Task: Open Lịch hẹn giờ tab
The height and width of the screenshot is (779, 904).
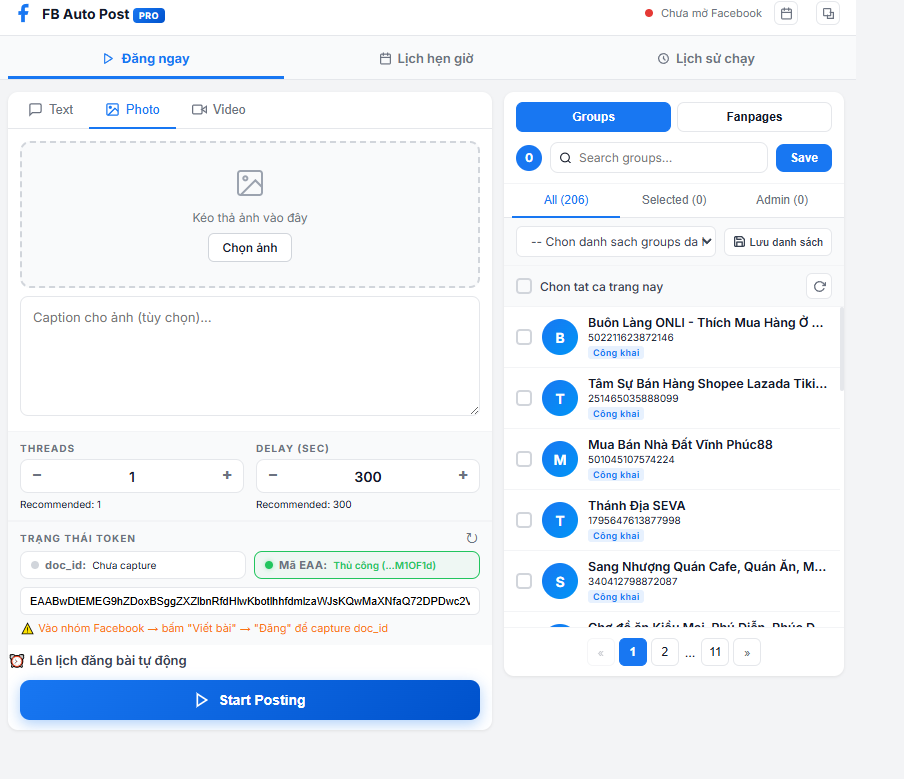Action: [427, 59]
